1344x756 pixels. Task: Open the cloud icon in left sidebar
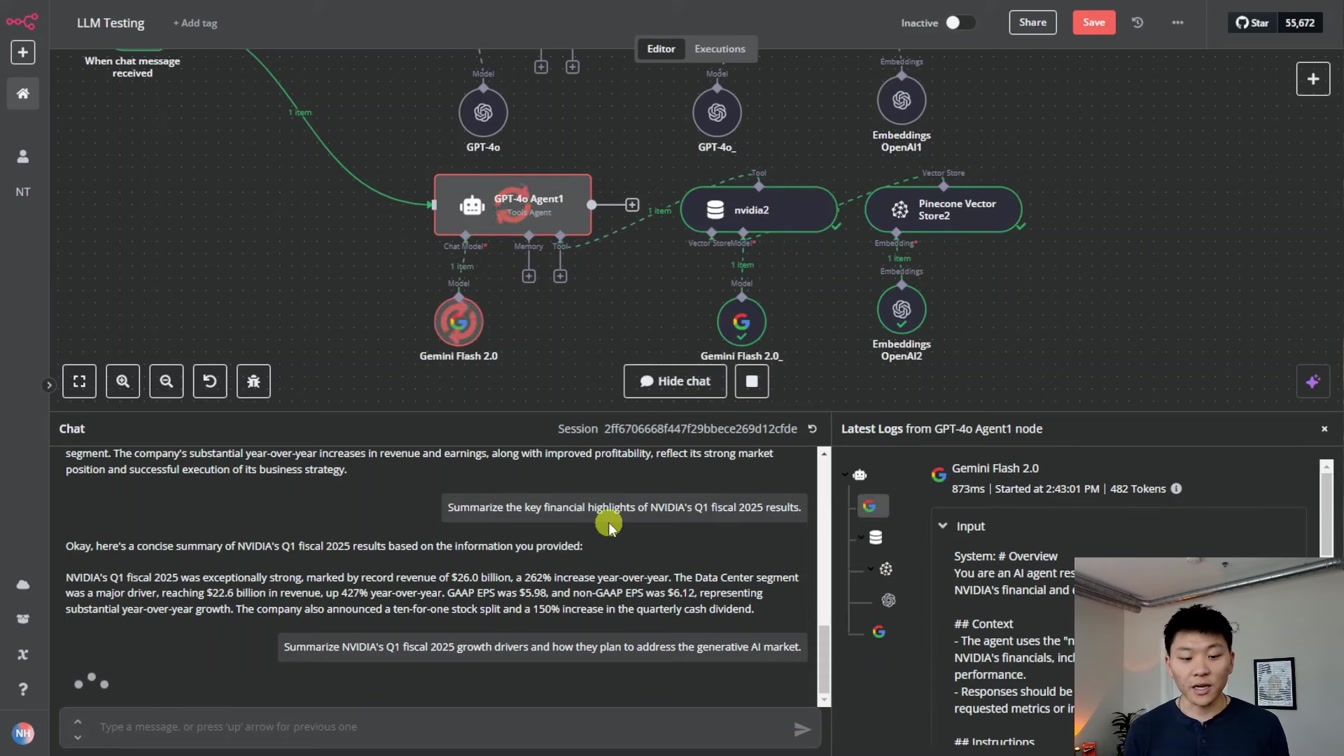(x=22, y=584)
